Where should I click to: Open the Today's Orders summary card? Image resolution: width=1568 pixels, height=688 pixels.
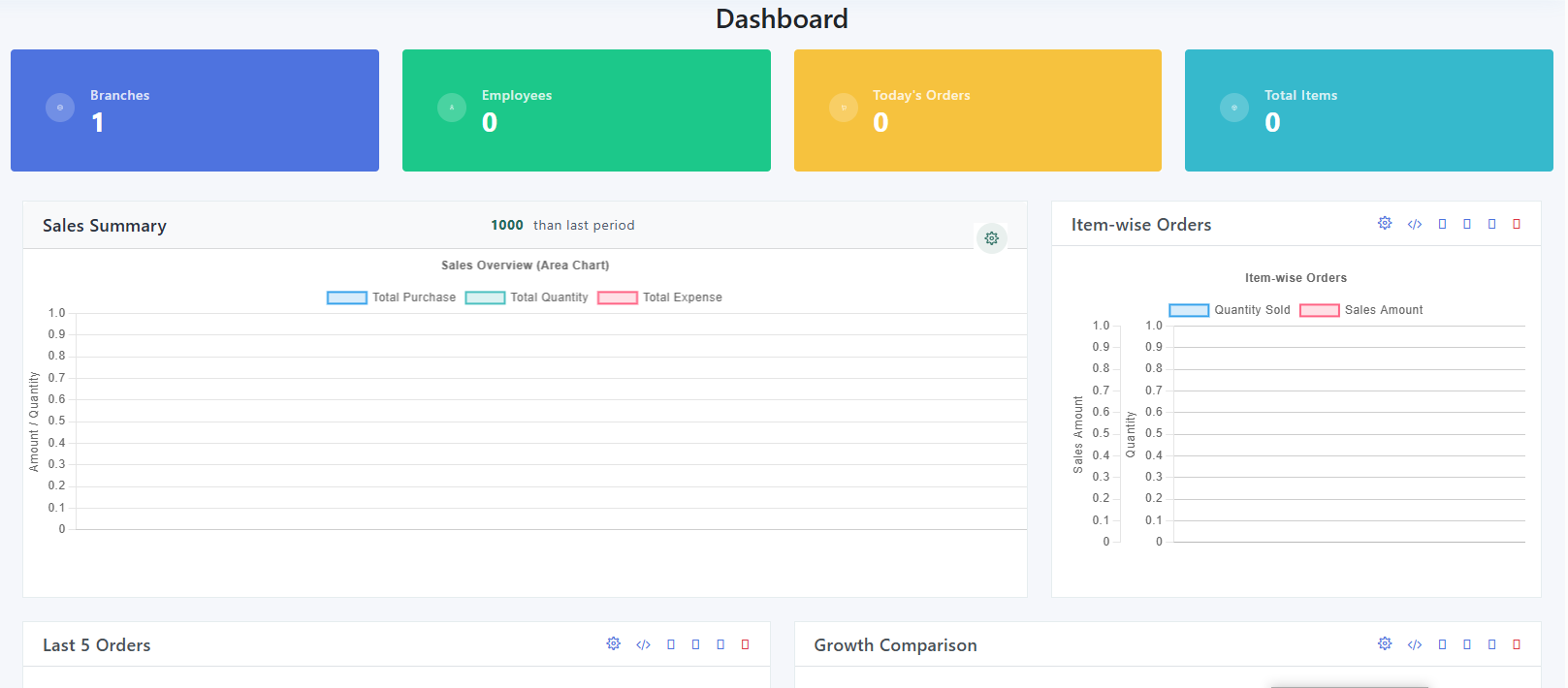click(x=977, y=110)
